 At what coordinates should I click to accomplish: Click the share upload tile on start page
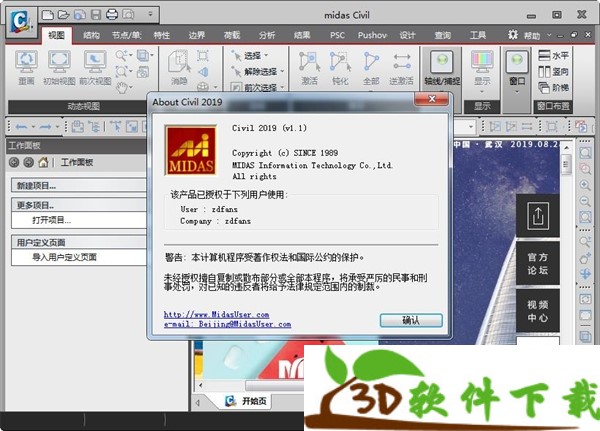pyautogui.click(x=538, y=216)
